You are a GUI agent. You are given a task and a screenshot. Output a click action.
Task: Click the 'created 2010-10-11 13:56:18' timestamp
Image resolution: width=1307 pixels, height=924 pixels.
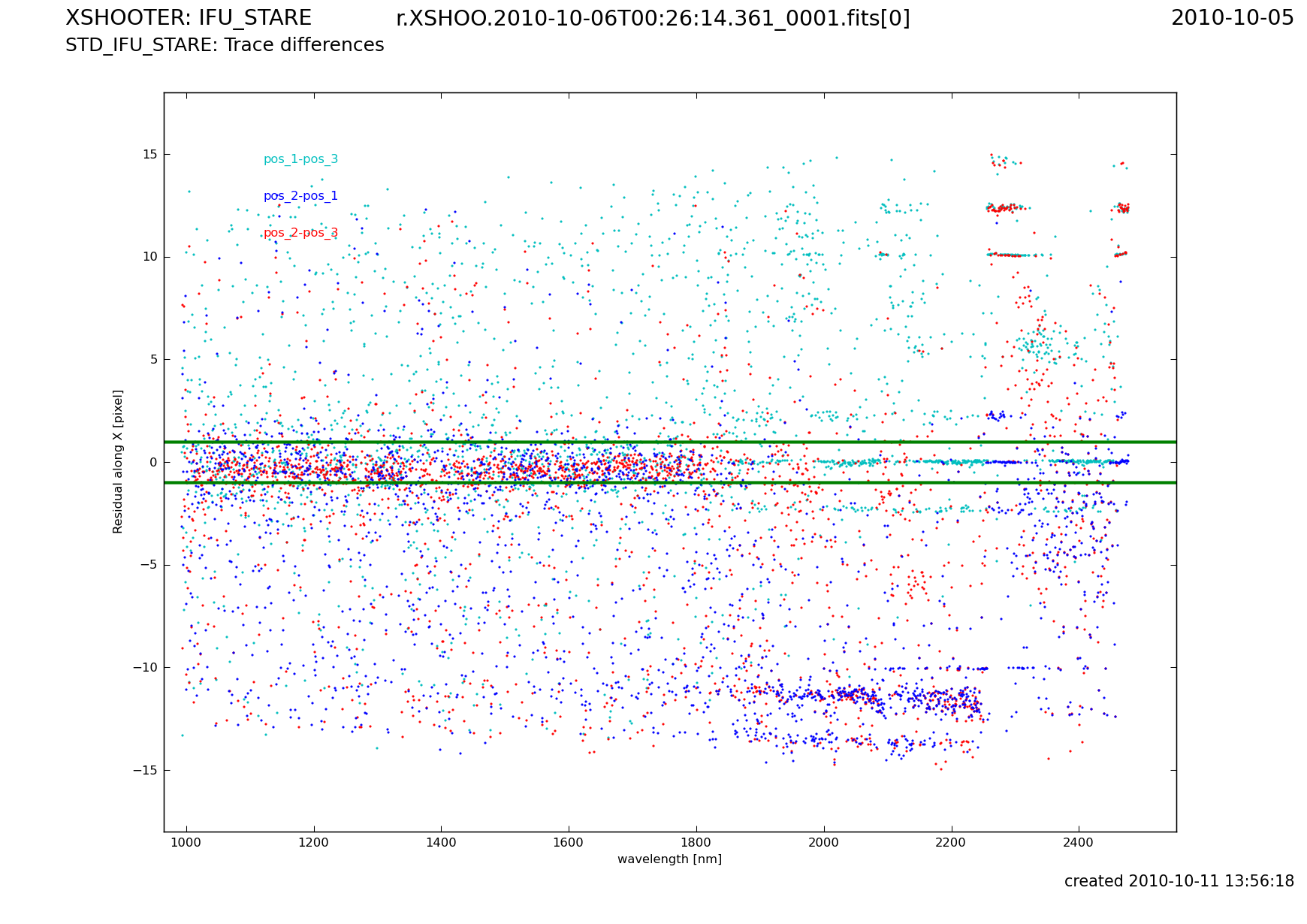point(1179,881)
